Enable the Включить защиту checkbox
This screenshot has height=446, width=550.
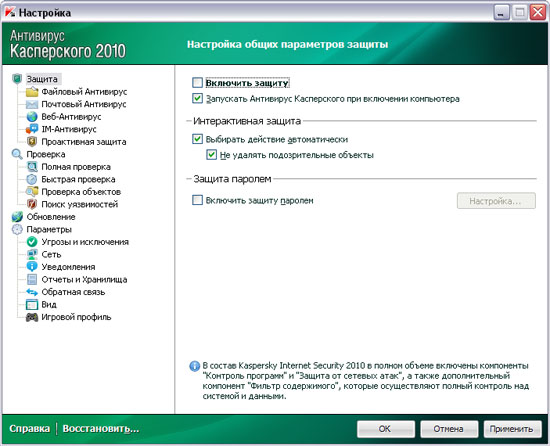(197, 83)
